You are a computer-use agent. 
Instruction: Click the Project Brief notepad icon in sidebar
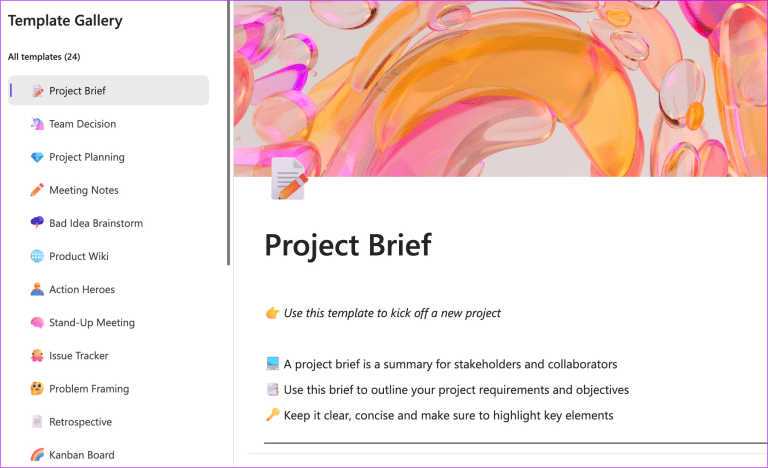point(37,91)
